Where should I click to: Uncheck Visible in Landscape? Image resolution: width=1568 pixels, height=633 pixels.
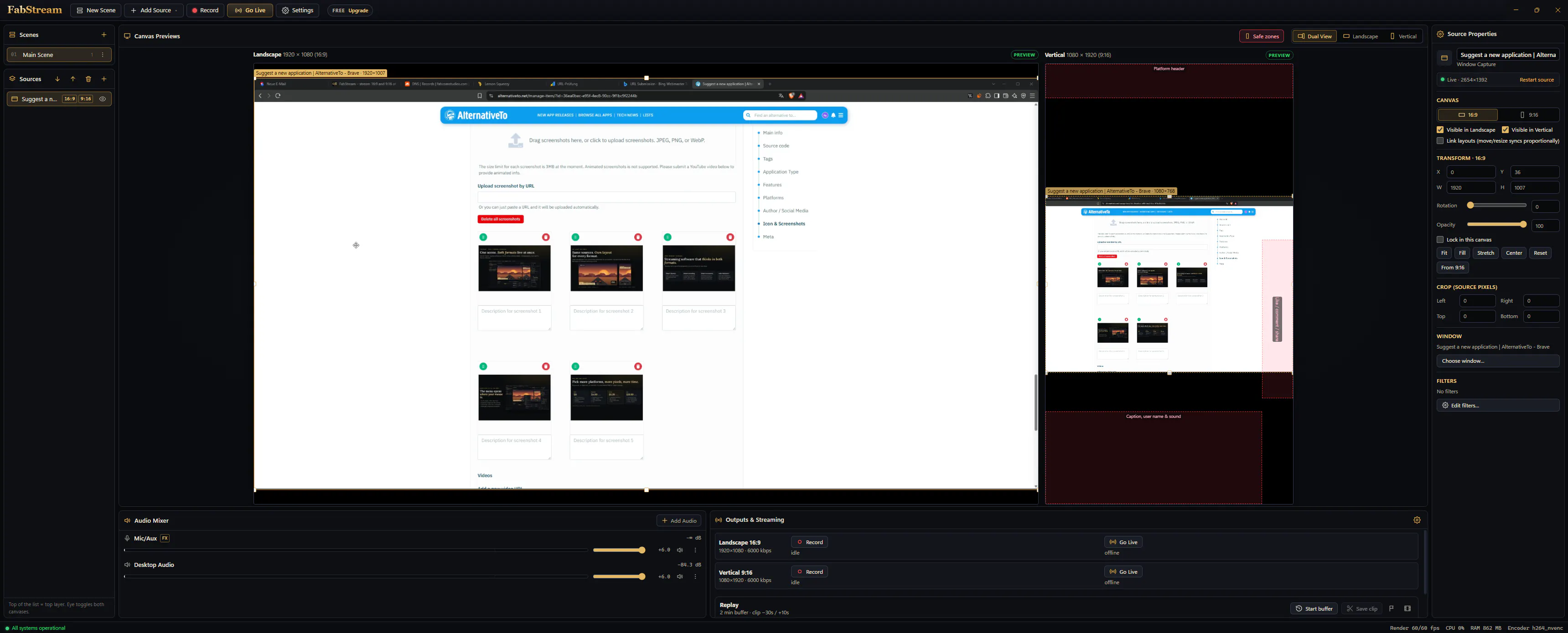pos(1440,129)
